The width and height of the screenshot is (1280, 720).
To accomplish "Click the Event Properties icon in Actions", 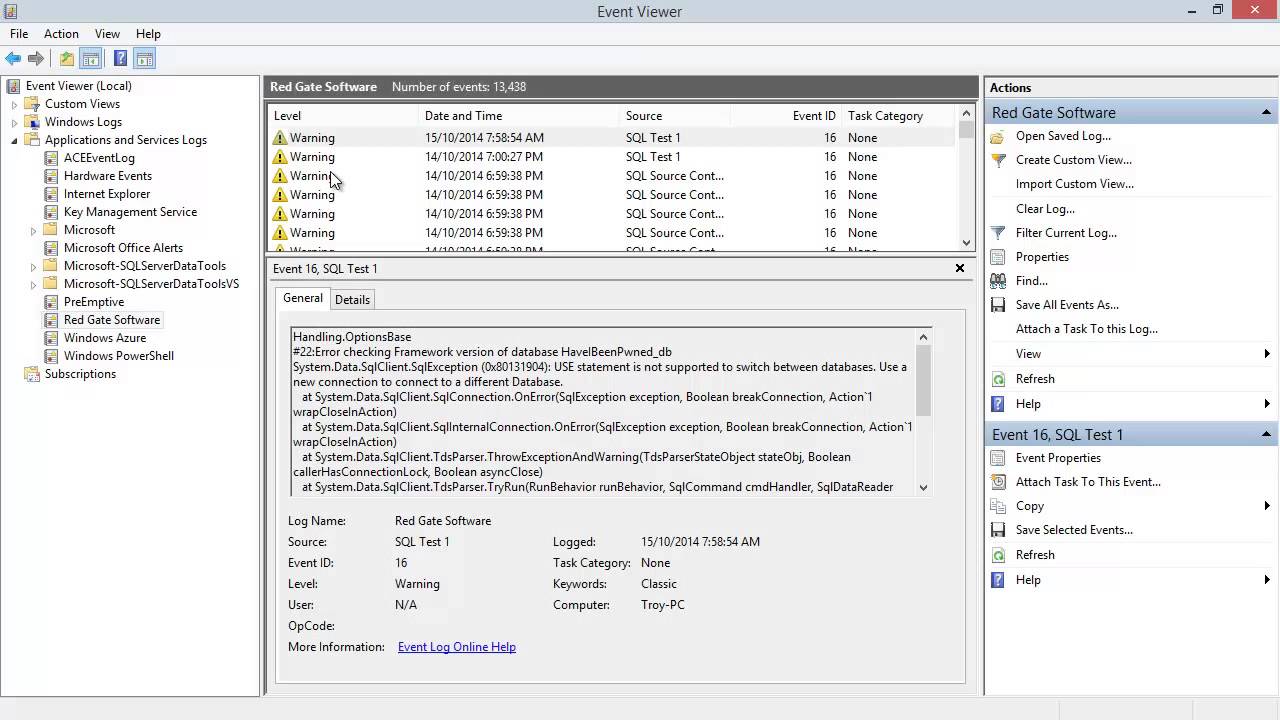I will pos(998,458).
